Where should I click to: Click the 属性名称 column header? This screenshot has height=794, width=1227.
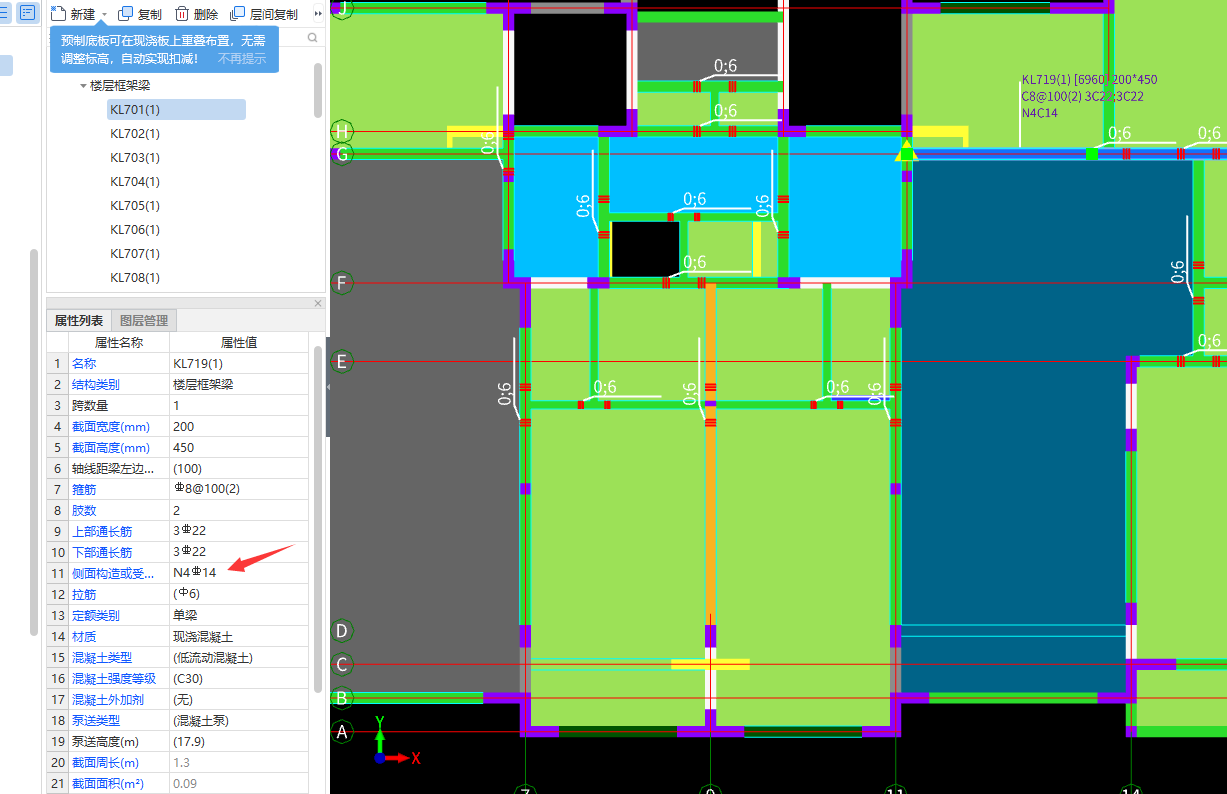click(x=118, y=342)
